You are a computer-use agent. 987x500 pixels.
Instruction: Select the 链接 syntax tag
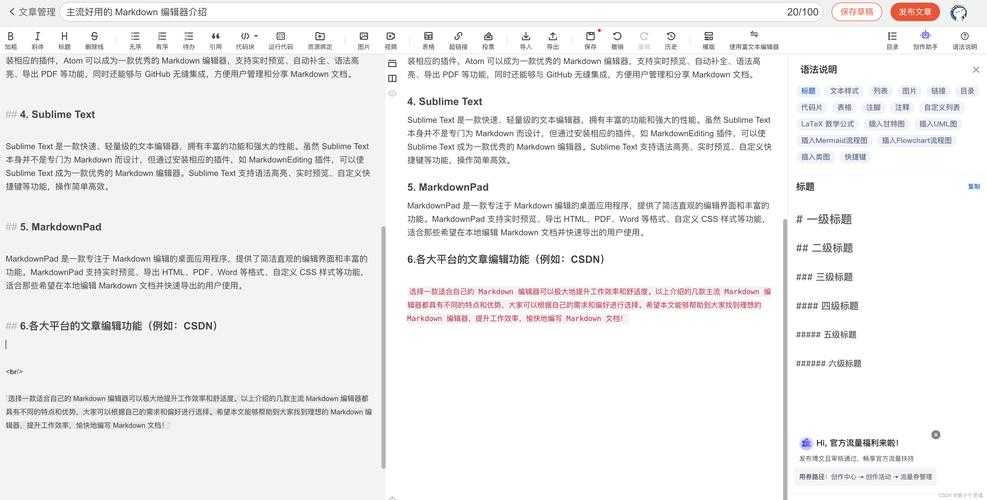(939, 91)
